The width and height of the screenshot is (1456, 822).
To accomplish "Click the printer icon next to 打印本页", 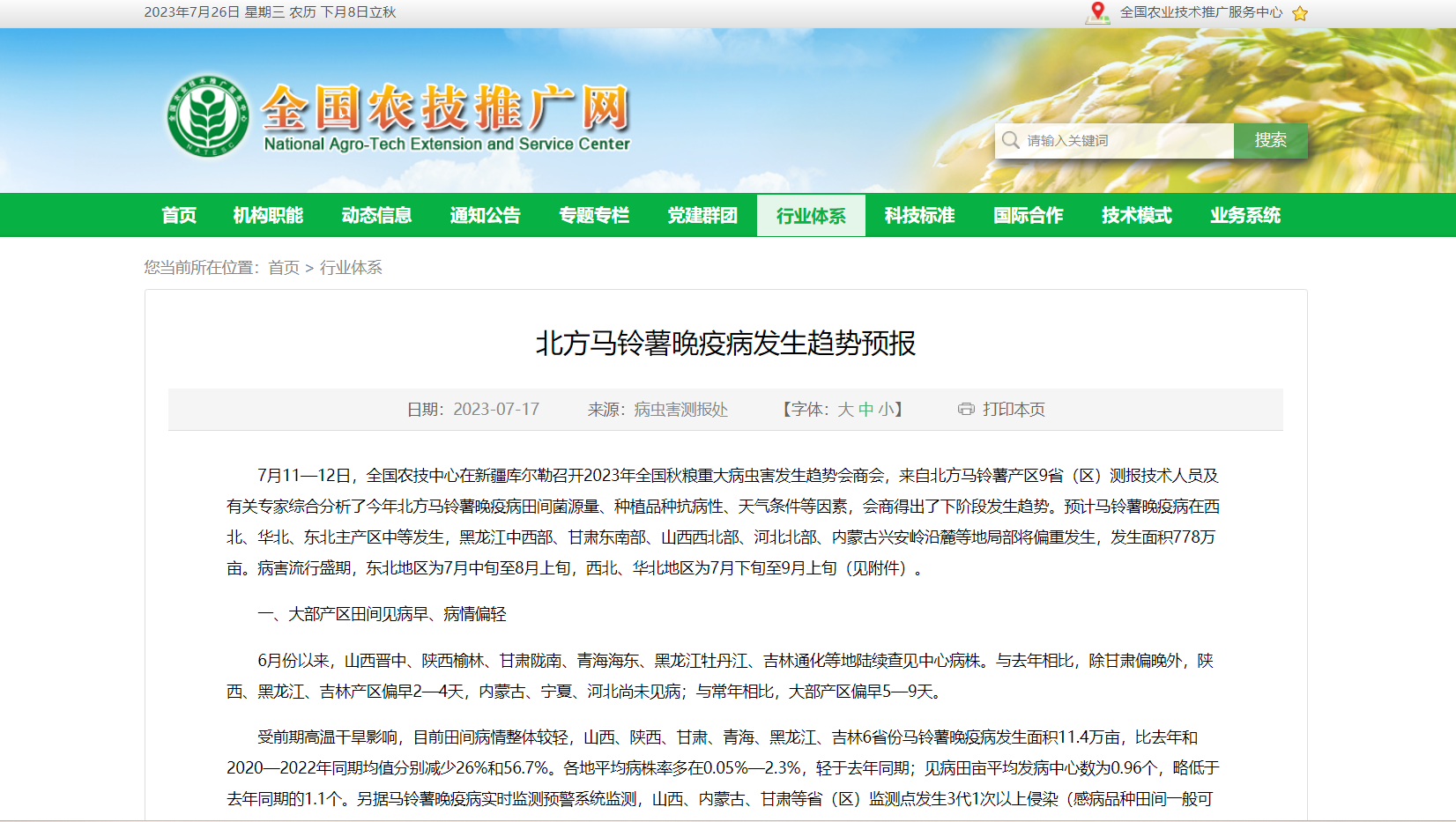I will (x=964, y=409).
